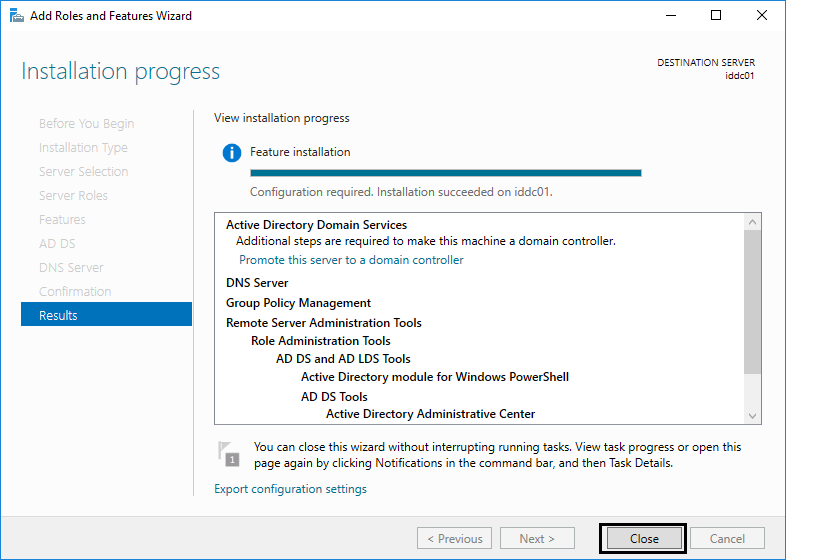
Task: Click the 'View installation progress' heading
Action: [x=282, y=118]
